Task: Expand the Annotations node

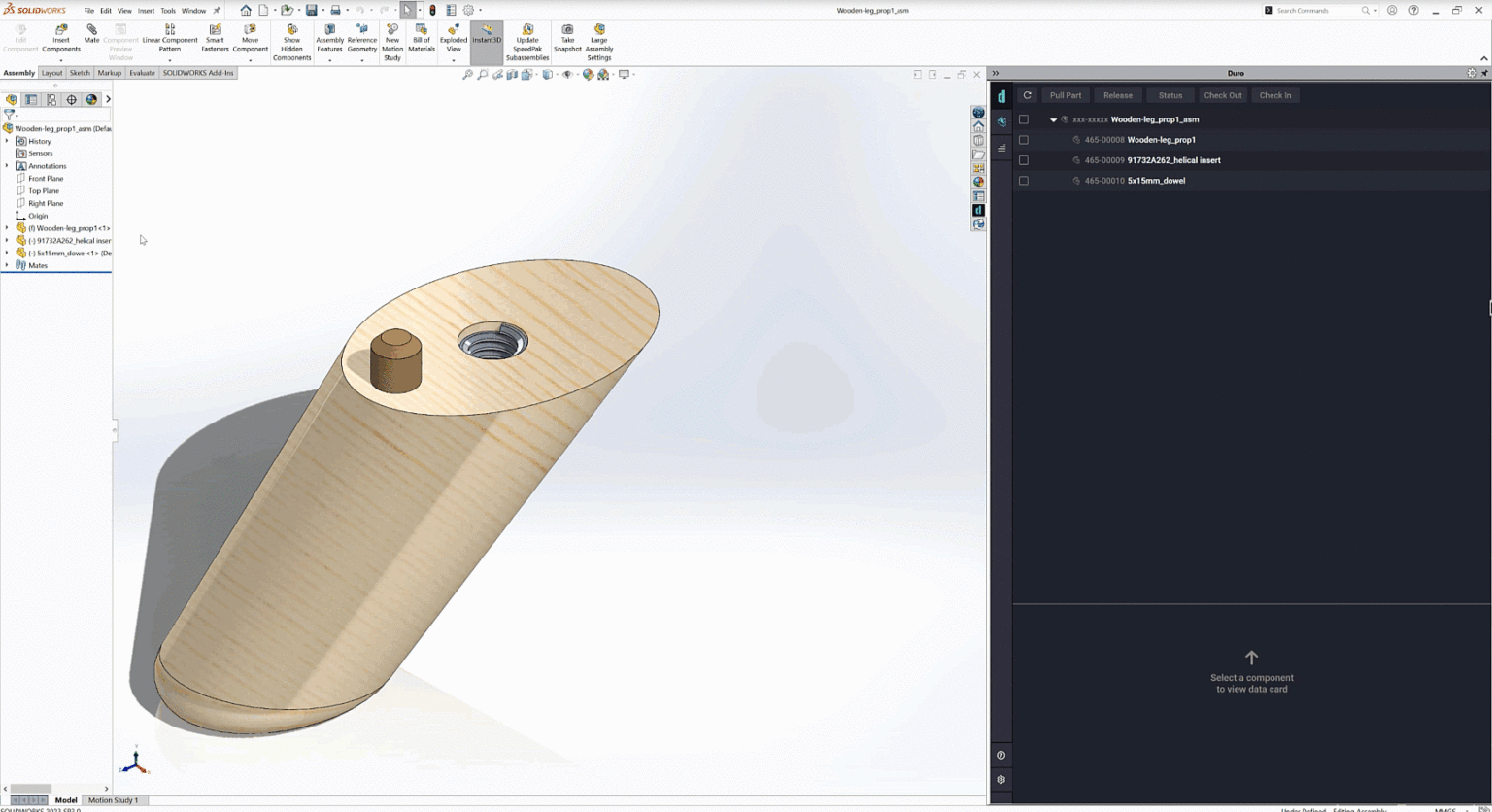Action: (x=7, y=166)
